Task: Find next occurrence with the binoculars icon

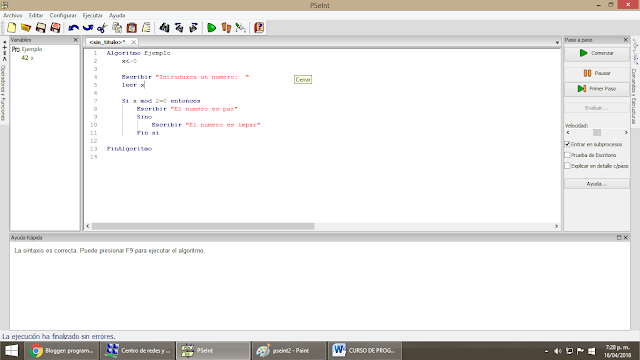Action: point(193,28)
